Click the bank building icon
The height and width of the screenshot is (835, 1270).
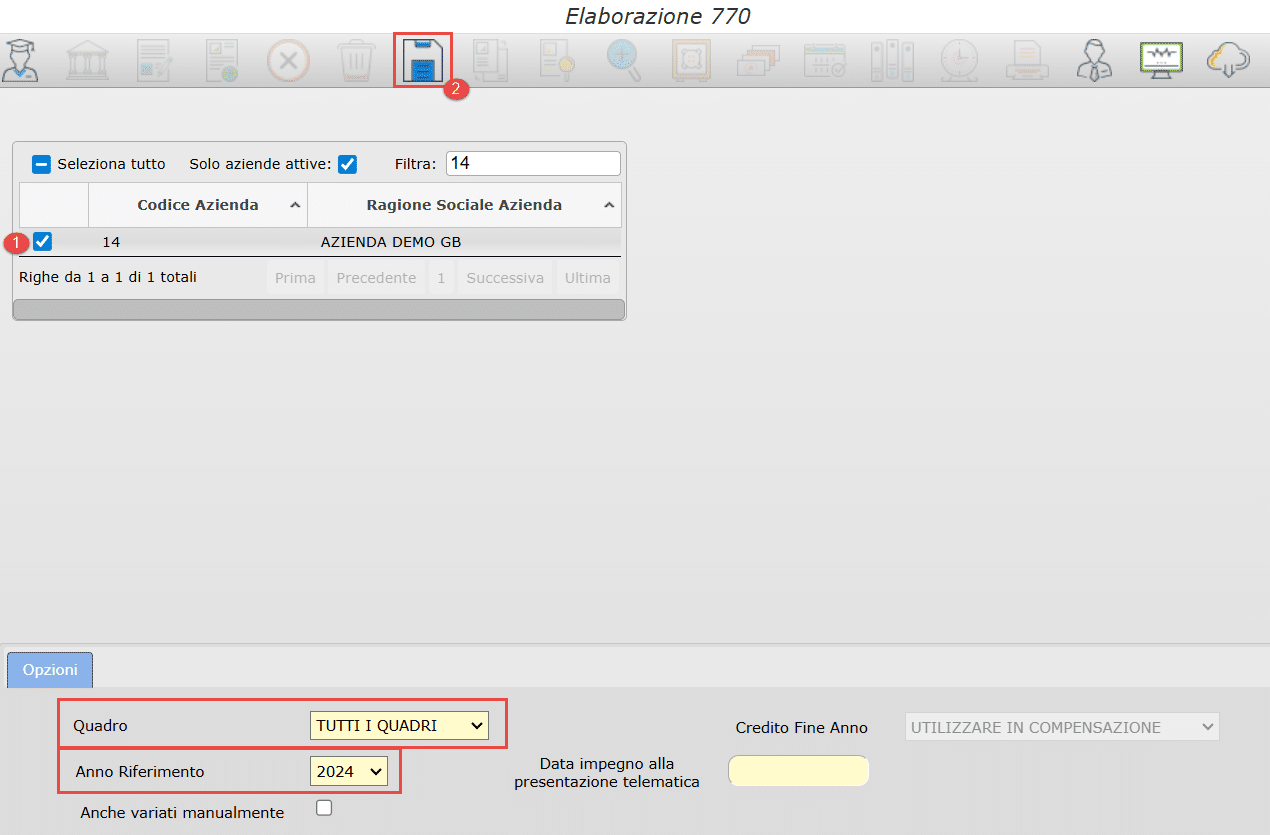point(87,61)
